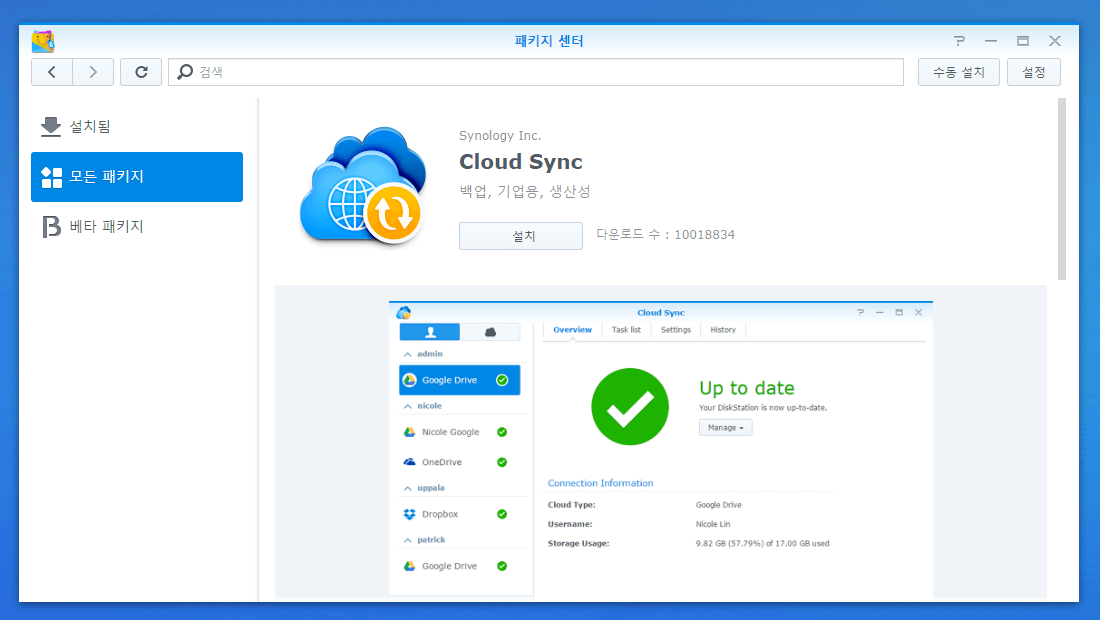Screen dimensions: 1100x620
Task: Click the Up to date status text
Action: [x=746, y=388]
